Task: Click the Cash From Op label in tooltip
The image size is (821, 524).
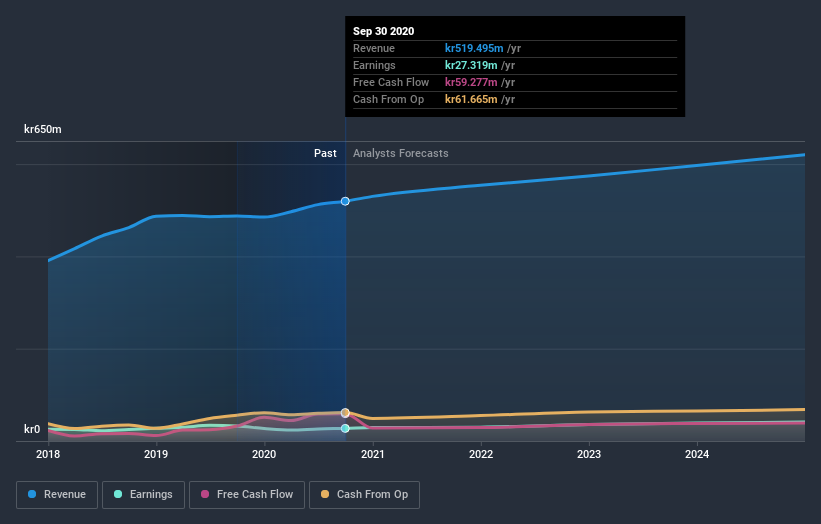Action: pos(389,99)
